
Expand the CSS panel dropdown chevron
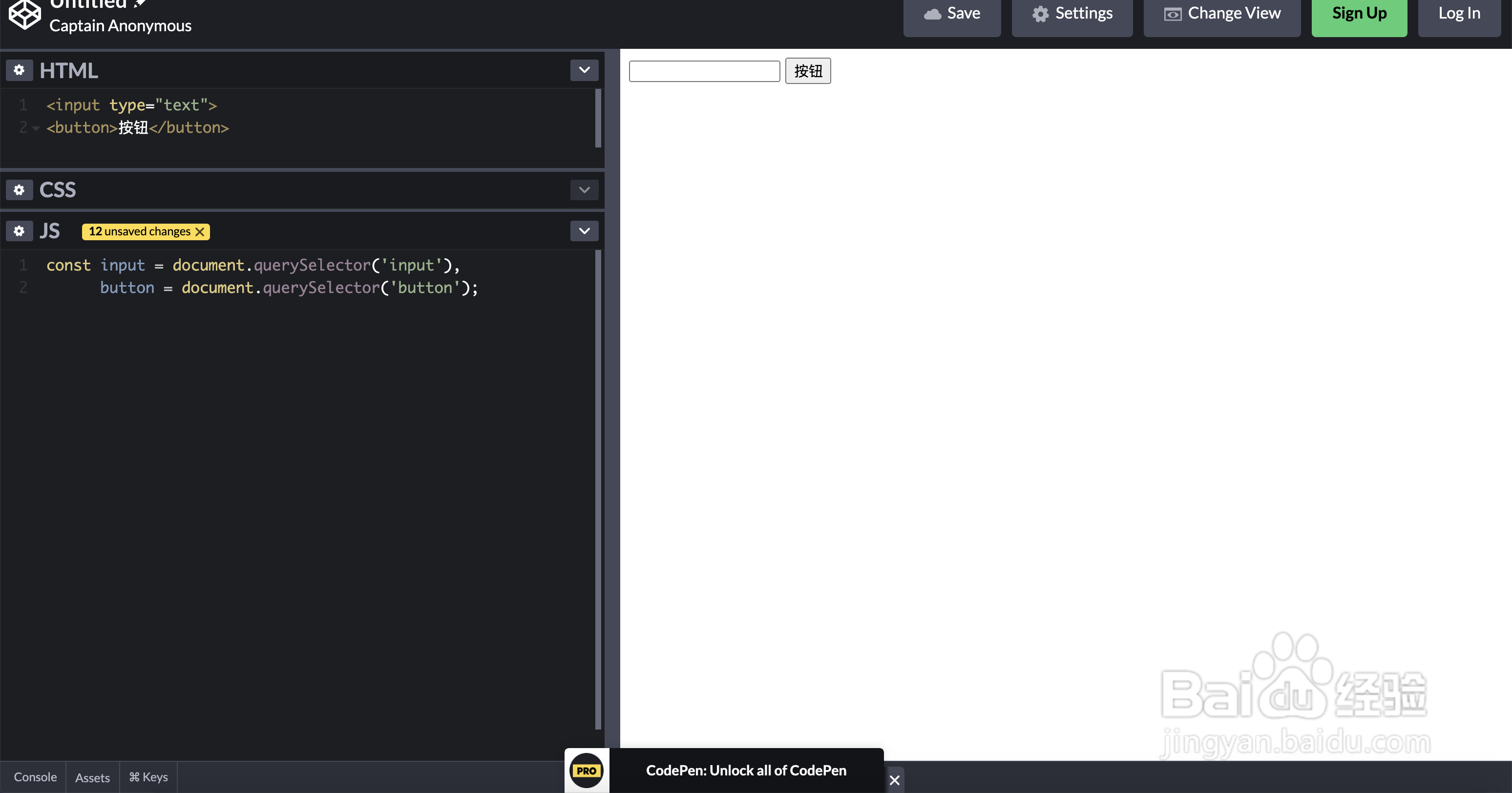coord(584,189)
